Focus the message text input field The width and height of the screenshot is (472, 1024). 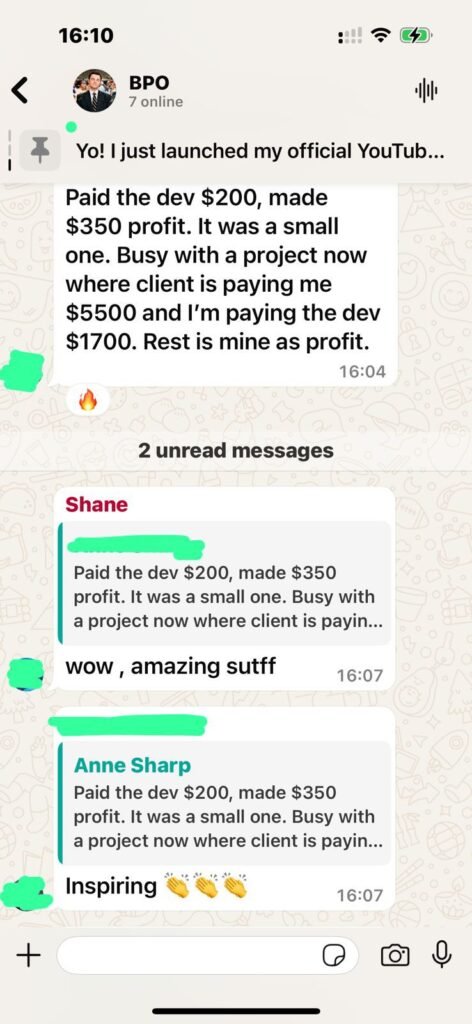[208, 956]
